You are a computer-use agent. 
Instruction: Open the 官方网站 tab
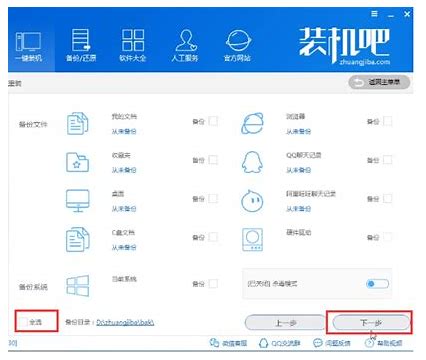pos(238,46)
